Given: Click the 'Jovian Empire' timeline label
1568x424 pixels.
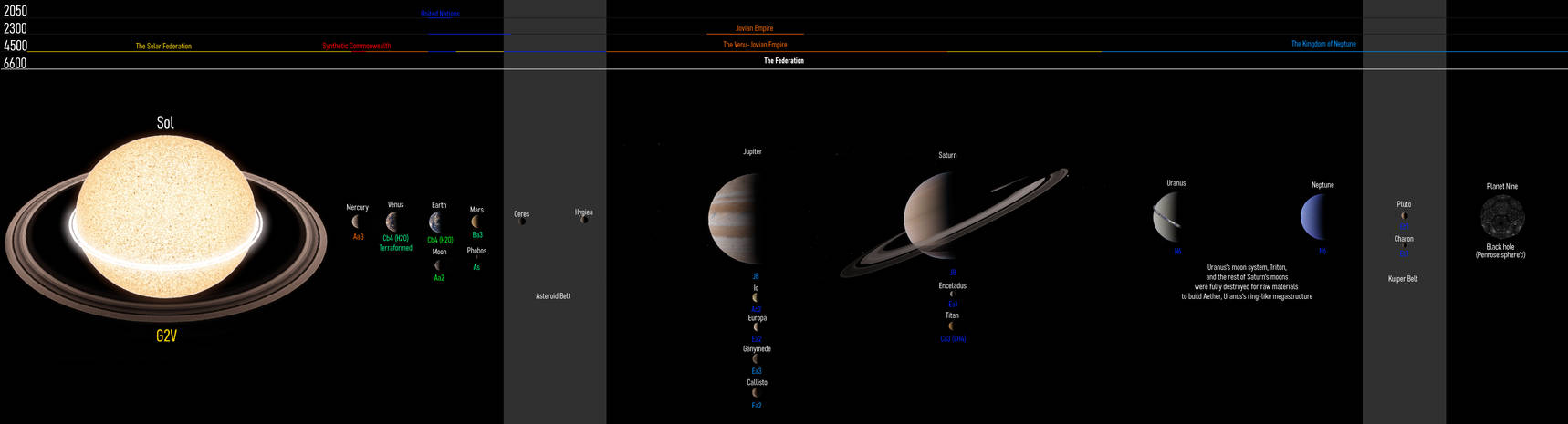Looking at the screenshot, I should click(x=754, y=28).
